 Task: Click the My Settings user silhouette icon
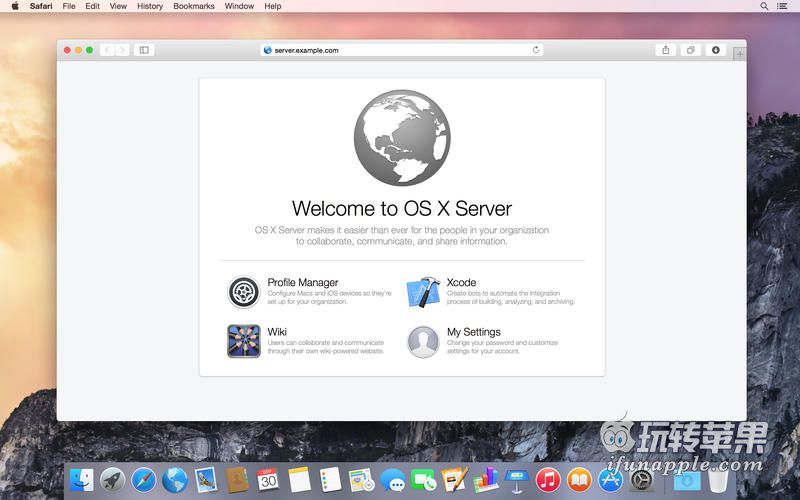tap(423, 341)
